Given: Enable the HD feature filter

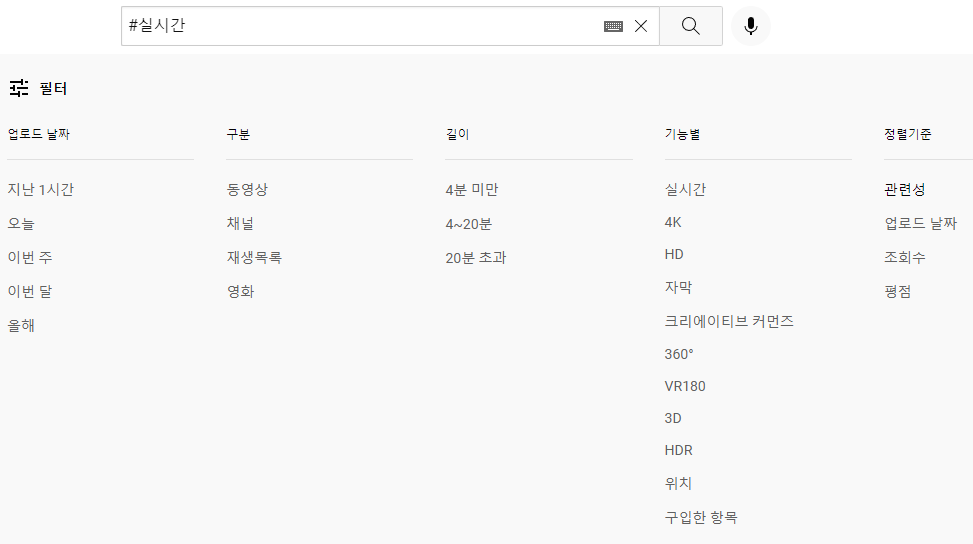Looking at the screenshot, I should [x=674, y=254].
